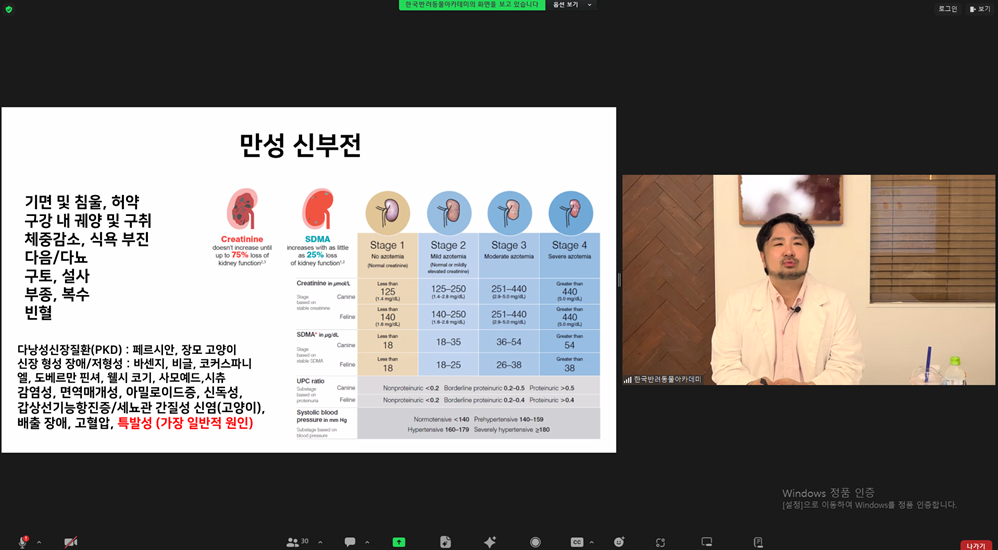This screenshot has width=998, height=550.
Task: Open the chat bubble icon
Action: point(350,542)
